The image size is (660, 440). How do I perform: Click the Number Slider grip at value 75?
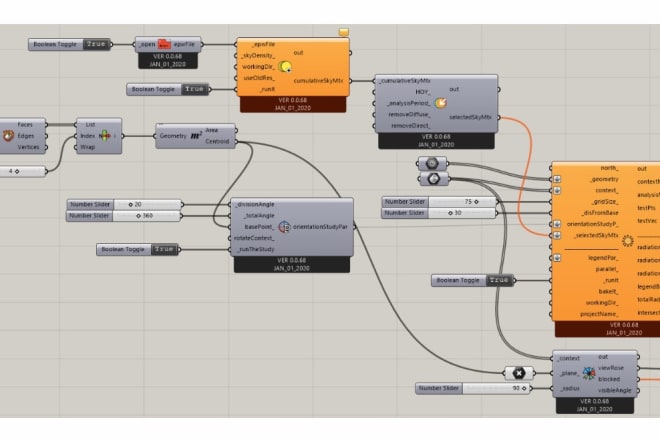pyautogui.click(x=476, y=202)
